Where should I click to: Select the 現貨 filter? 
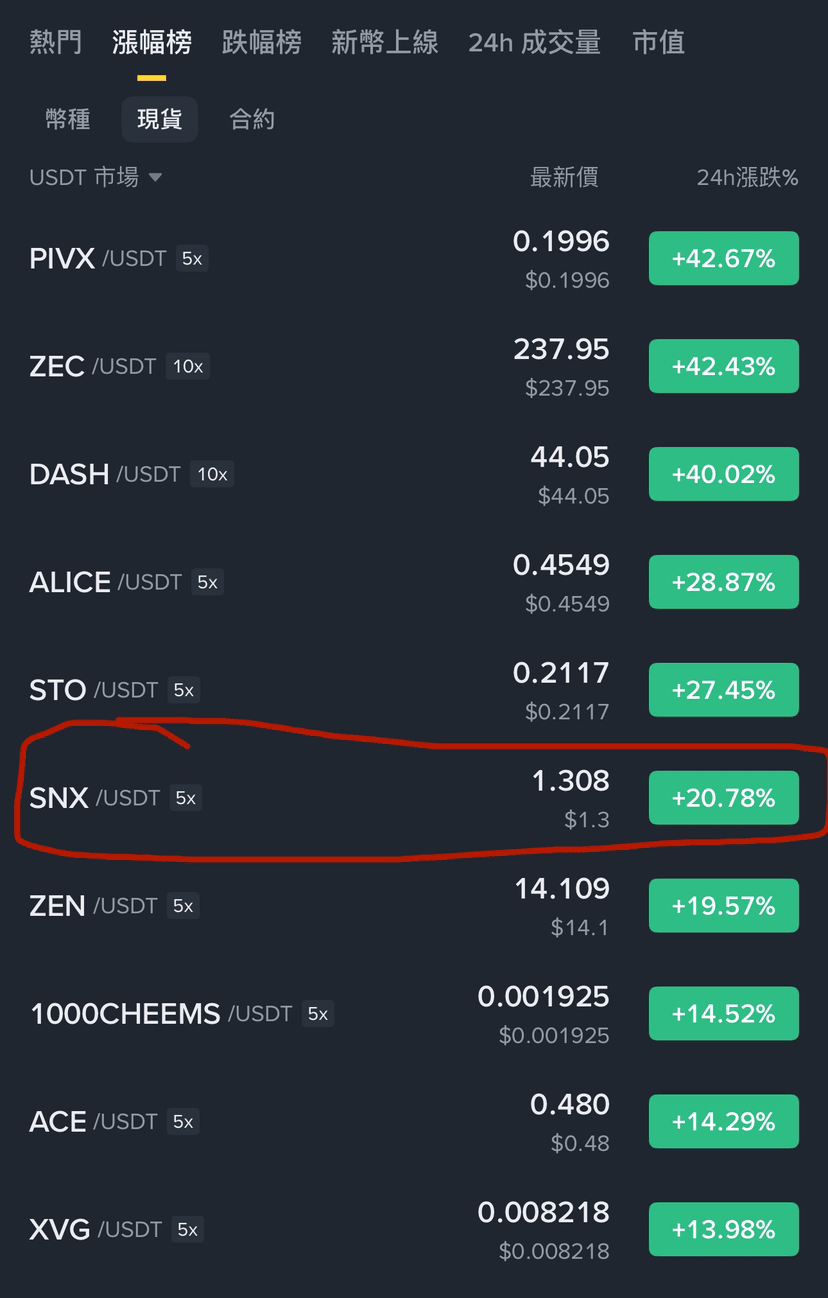[160, 120]
